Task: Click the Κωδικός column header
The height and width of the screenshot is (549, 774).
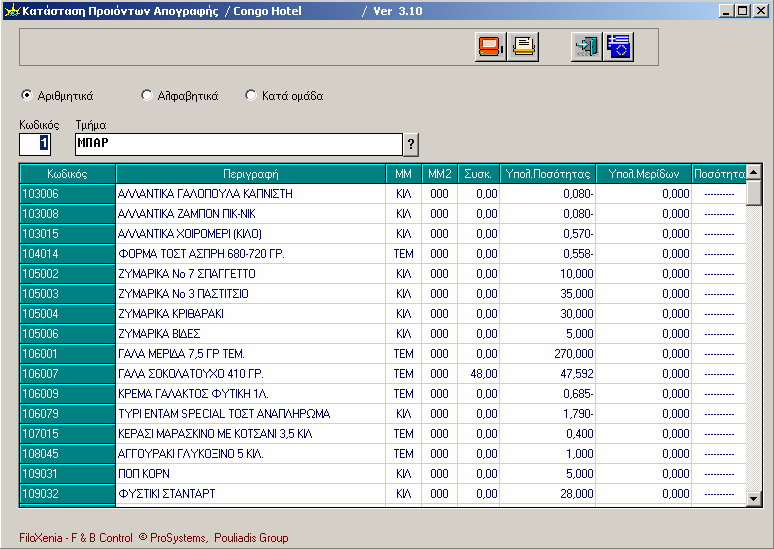Action: coord(68,174)
